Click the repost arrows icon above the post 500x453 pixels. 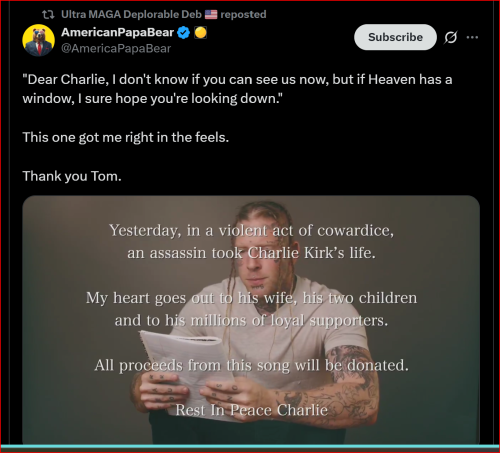(x=48, y=14)
